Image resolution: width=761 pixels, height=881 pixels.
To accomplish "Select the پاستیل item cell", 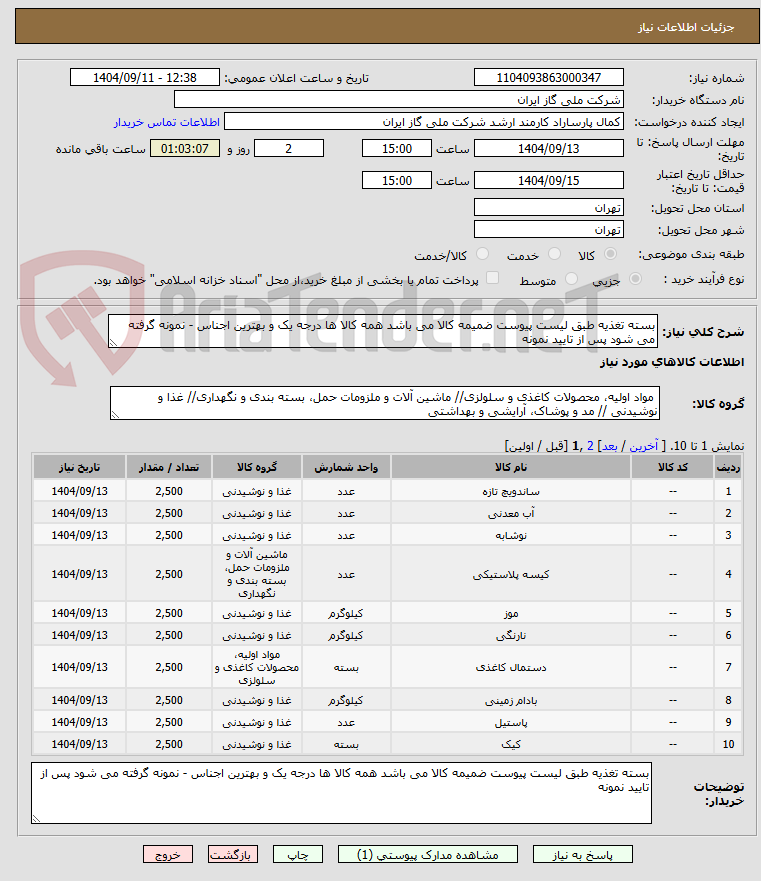I will tap(511, 722).
